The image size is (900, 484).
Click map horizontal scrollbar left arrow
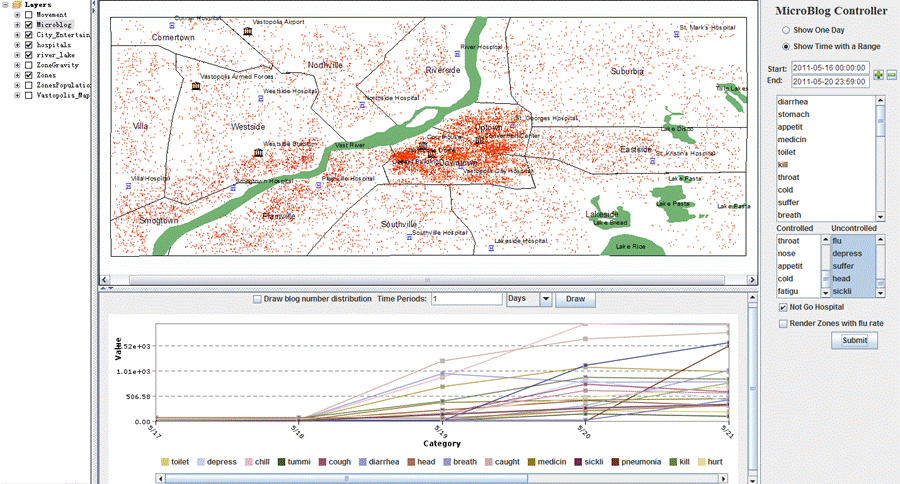point(104,280)
